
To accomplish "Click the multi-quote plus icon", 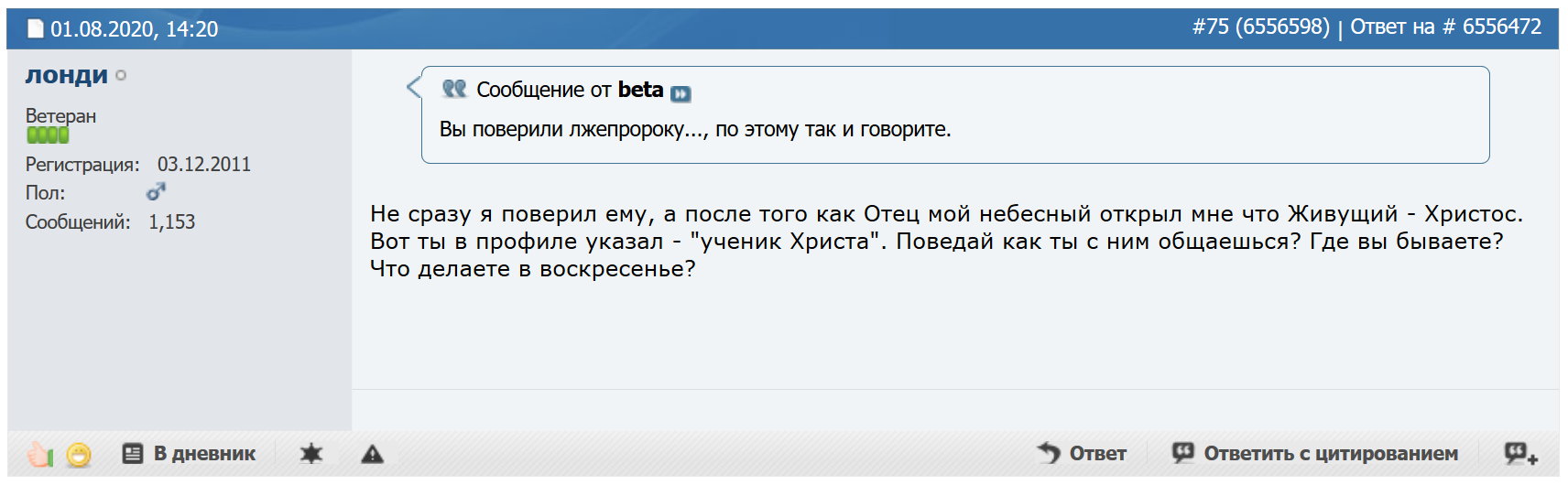I will tap(1520, 453).
